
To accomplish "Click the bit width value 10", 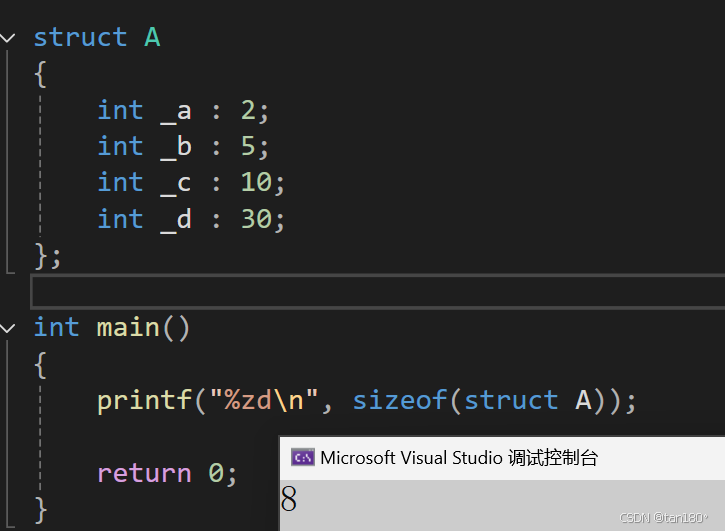I will 256,182.
